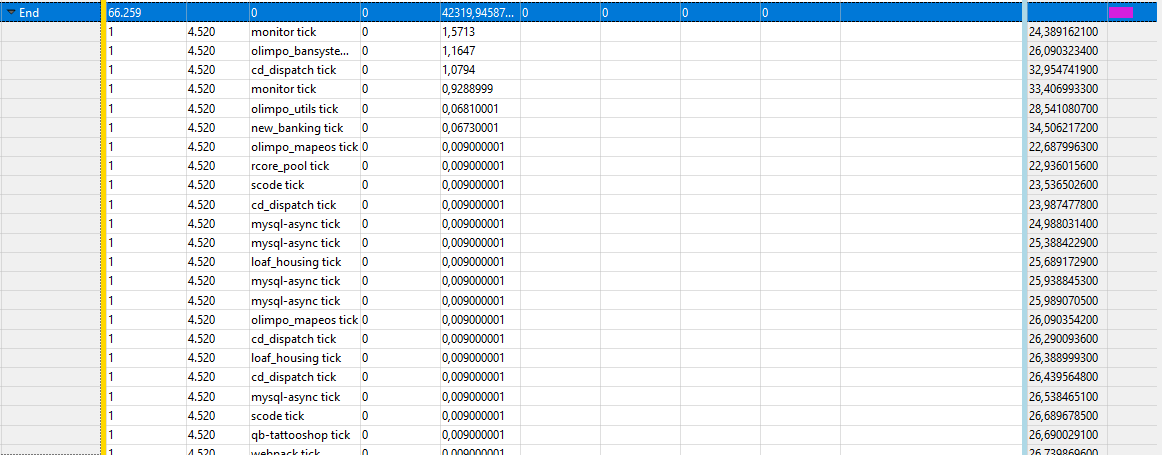This screenshot has width=1162, height=455.
Task: Select olimpo_mapeos tick in the 26,090354200 row
Action: [x=305, y=319]
